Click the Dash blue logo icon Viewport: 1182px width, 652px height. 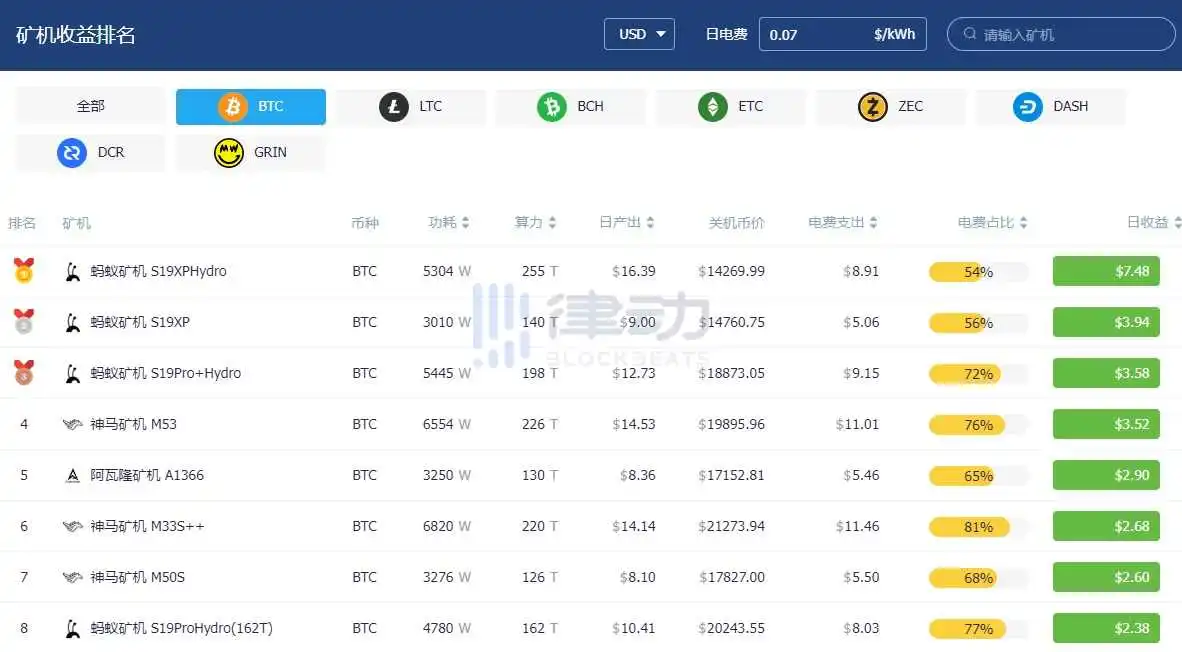1027,106
